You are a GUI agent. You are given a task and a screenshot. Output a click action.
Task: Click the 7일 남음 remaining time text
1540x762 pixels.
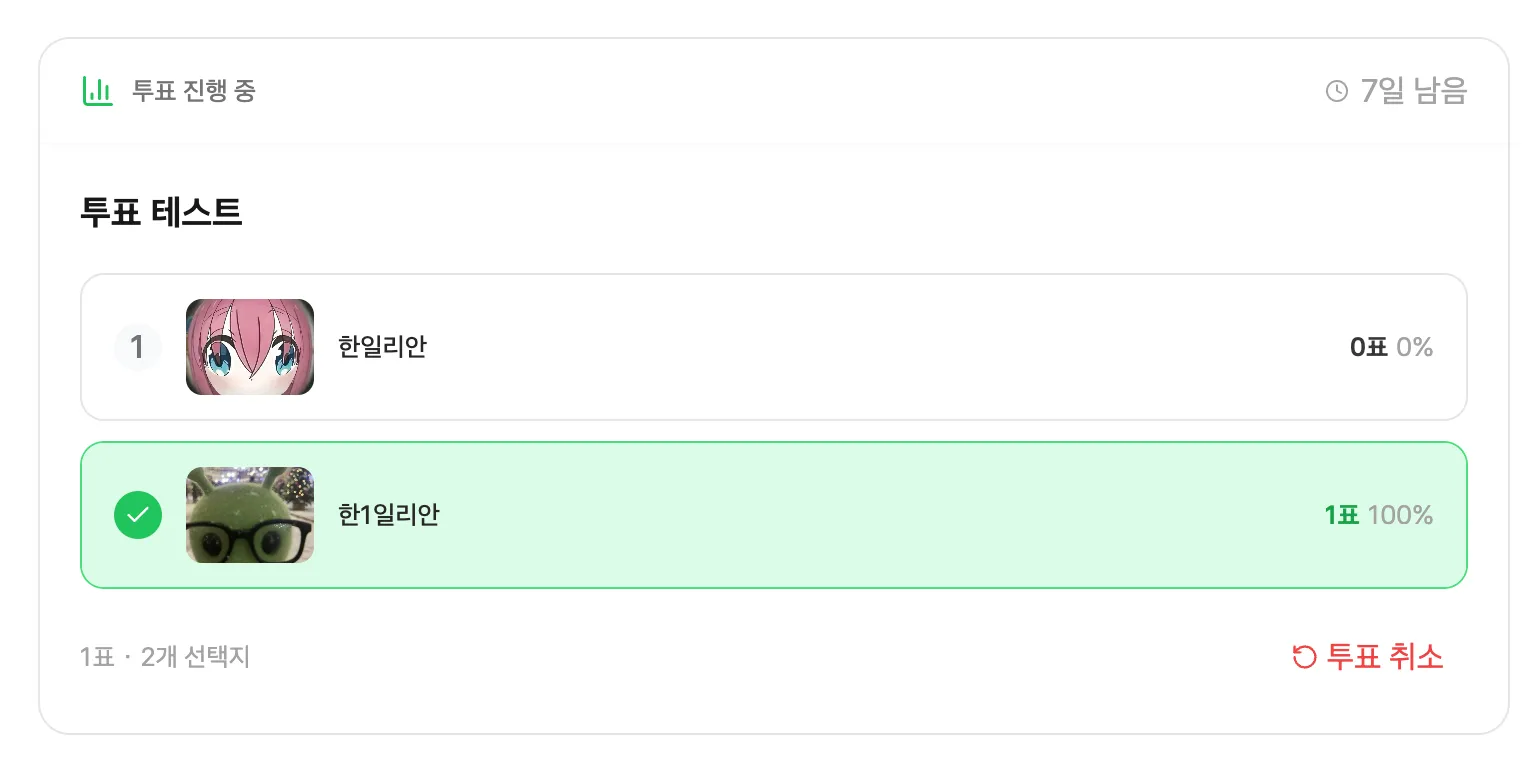coord(1413,91)
